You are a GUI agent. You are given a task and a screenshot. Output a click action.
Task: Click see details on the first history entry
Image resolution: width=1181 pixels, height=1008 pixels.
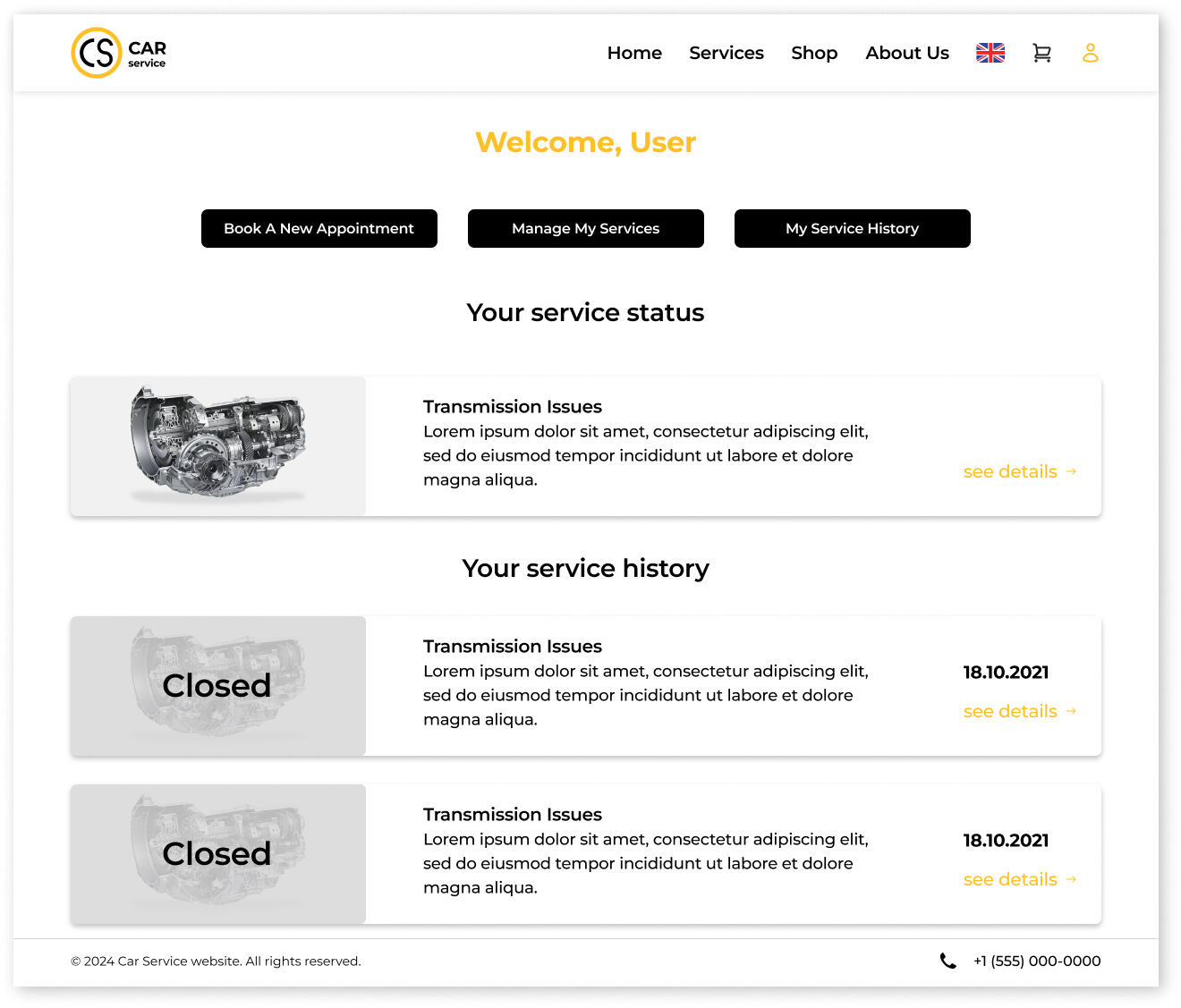click(1010, 711)
